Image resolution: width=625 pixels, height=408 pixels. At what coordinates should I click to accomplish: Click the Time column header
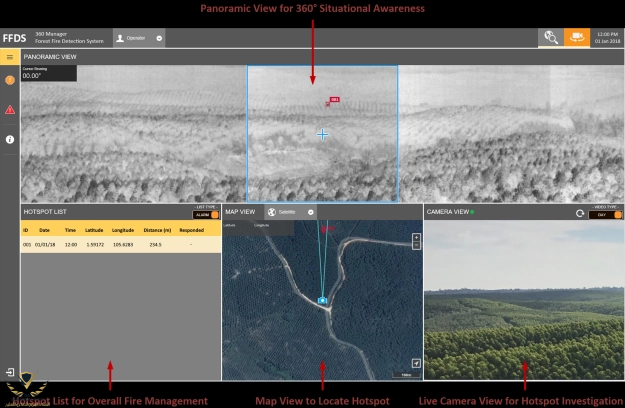tap(70, 230)
